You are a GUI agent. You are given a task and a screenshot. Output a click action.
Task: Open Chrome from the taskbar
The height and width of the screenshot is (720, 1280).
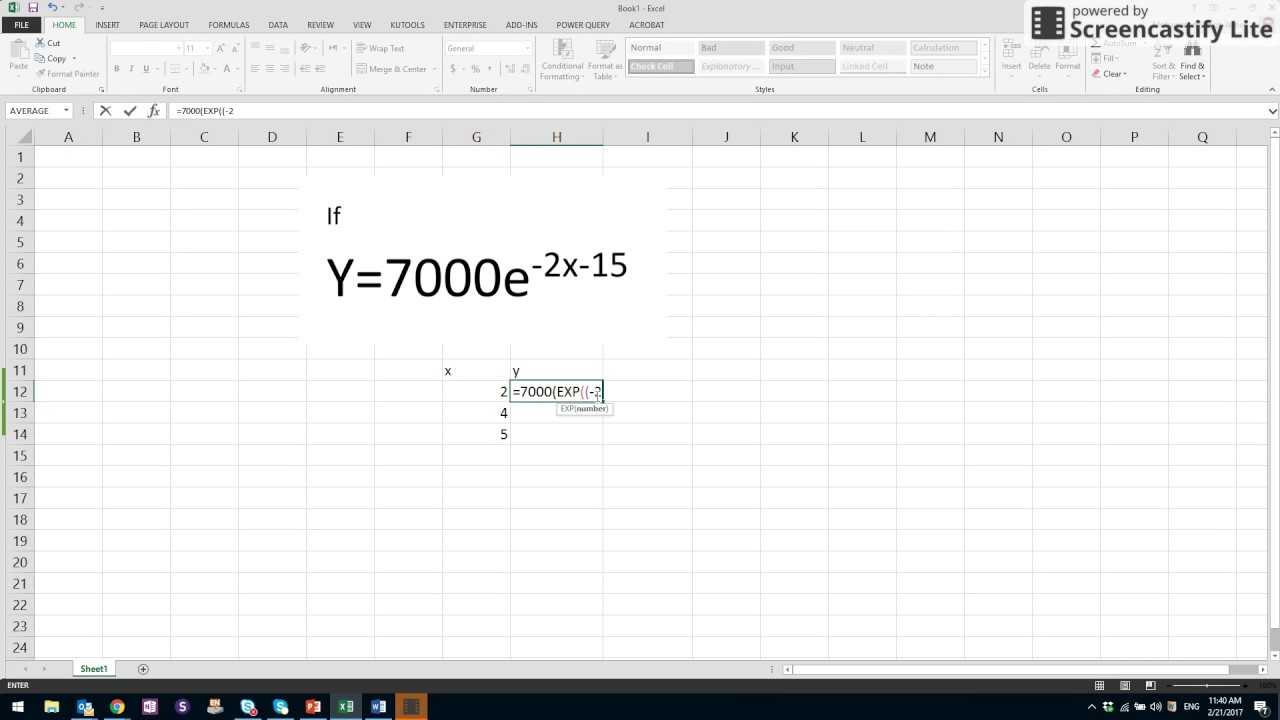[117, 707]
